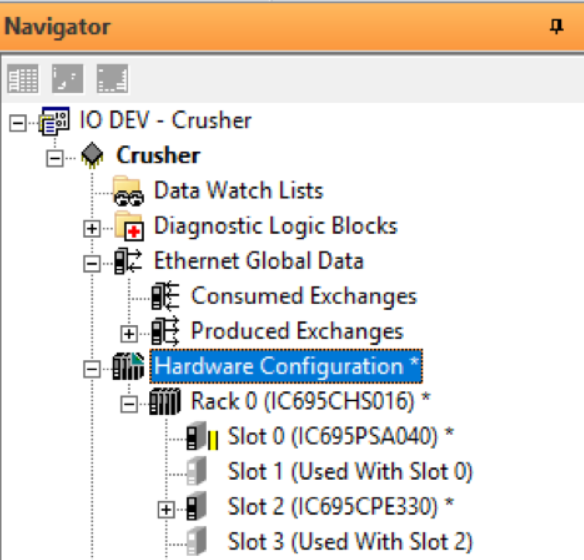
Task: Click the Crusher target diamond icon
Action: [x=92, y=155]
